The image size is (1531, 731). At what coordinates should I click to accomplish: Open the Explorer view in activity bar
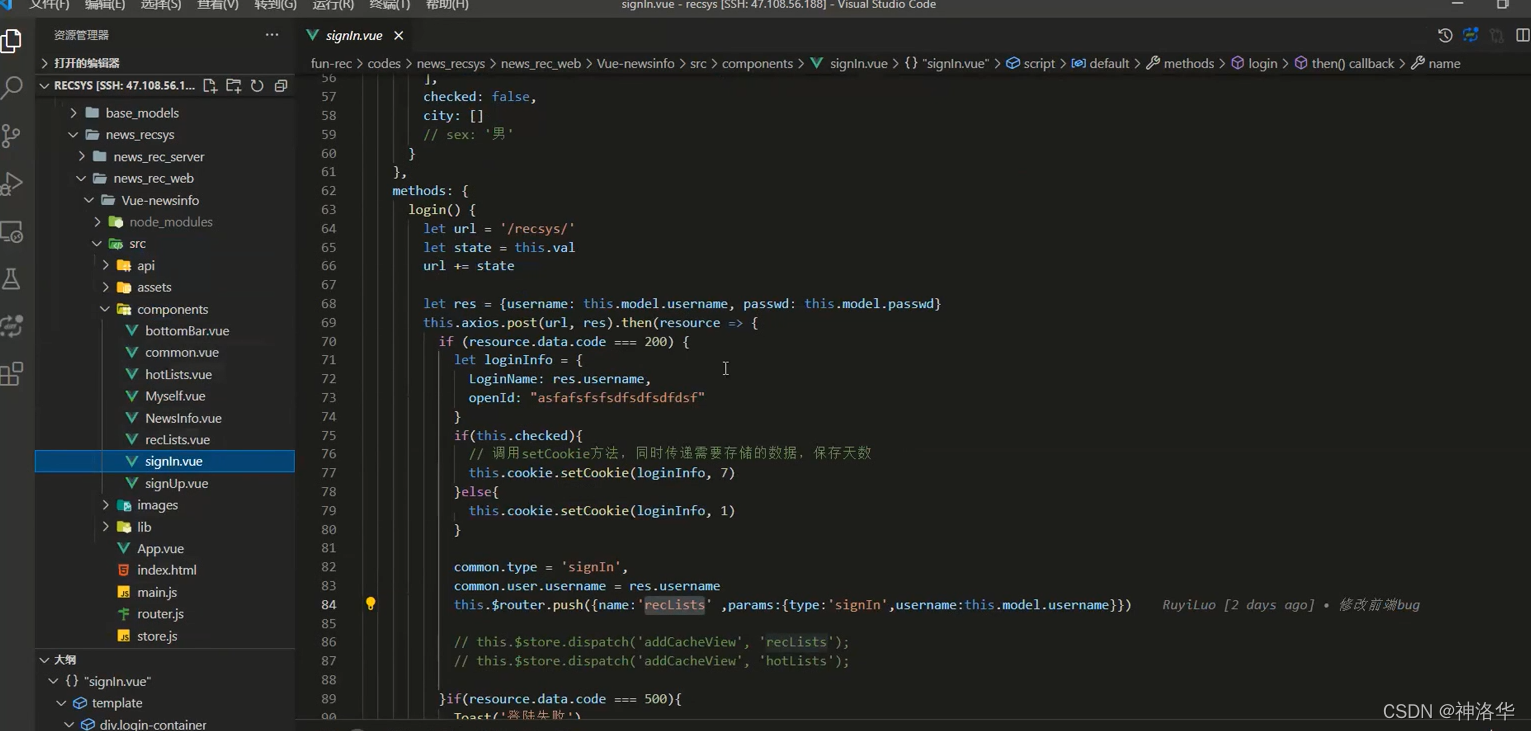pos(12,41)
